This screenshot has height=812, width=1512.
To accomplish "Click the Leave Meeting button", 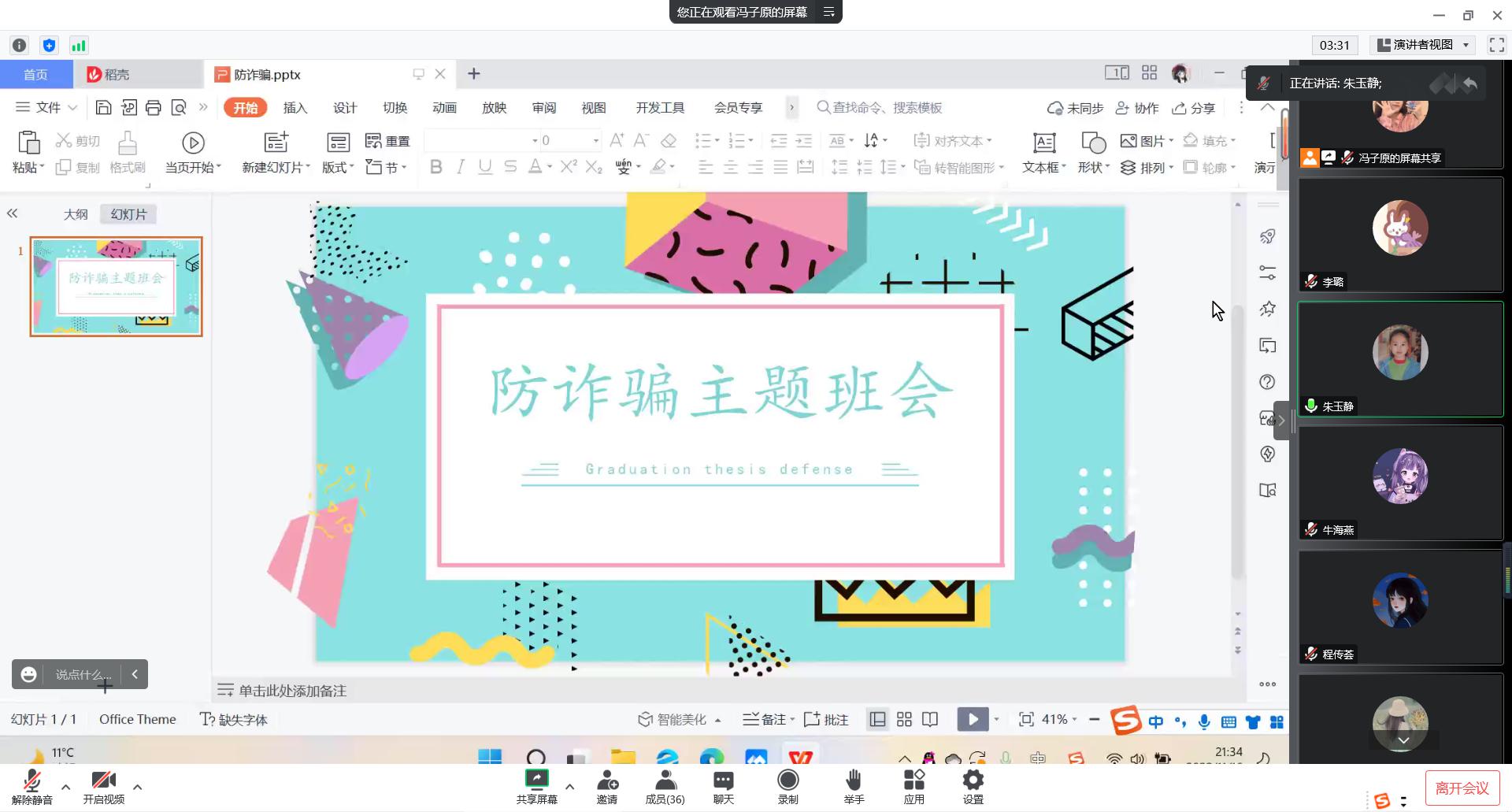I will 1462,788.
